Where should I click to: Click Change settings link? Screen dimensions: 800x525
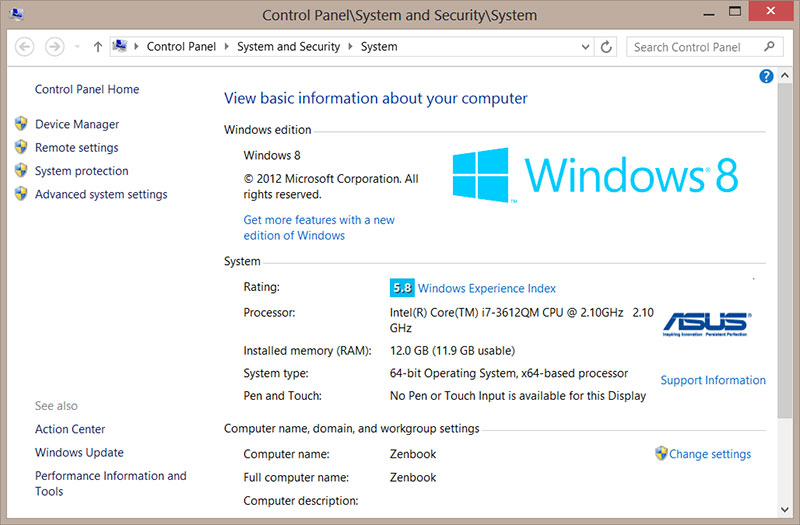pos(710,454)
